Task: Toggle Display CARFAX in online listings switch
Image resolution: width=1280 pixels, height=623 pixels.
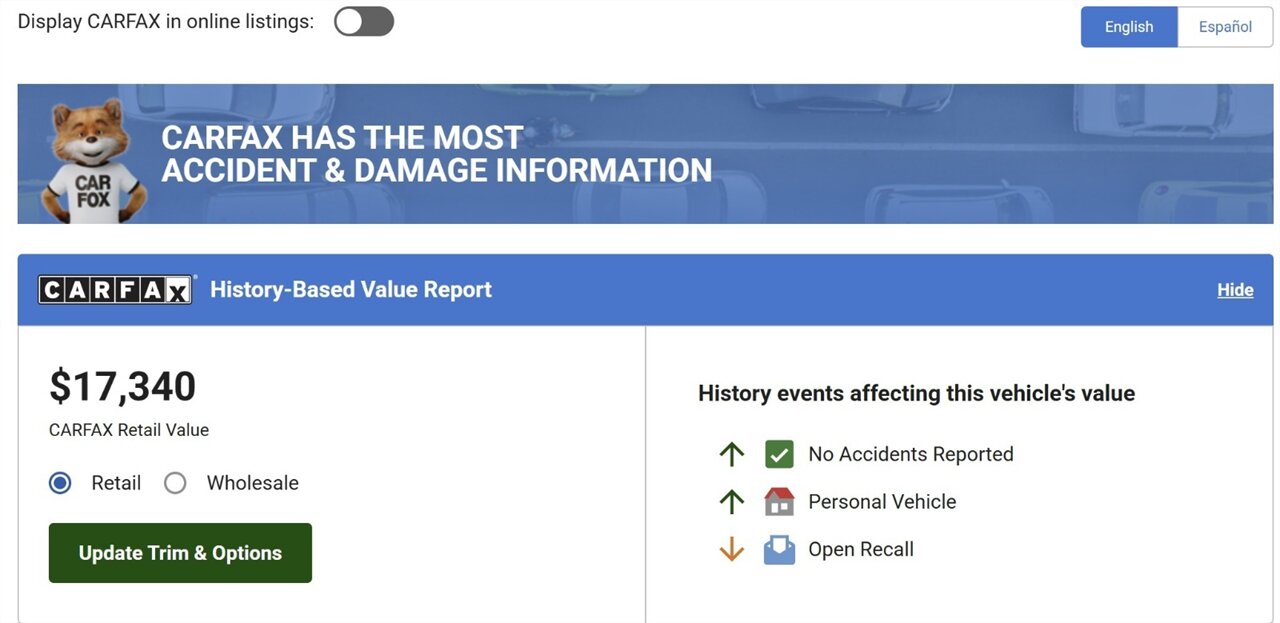Action: (x=363, y=22)
